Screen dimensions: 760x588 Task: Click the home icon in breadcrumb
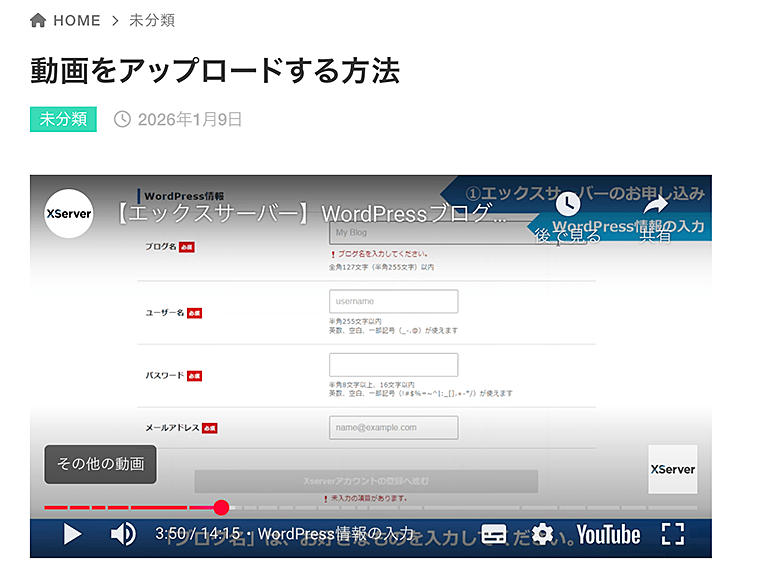pos(38,20)
